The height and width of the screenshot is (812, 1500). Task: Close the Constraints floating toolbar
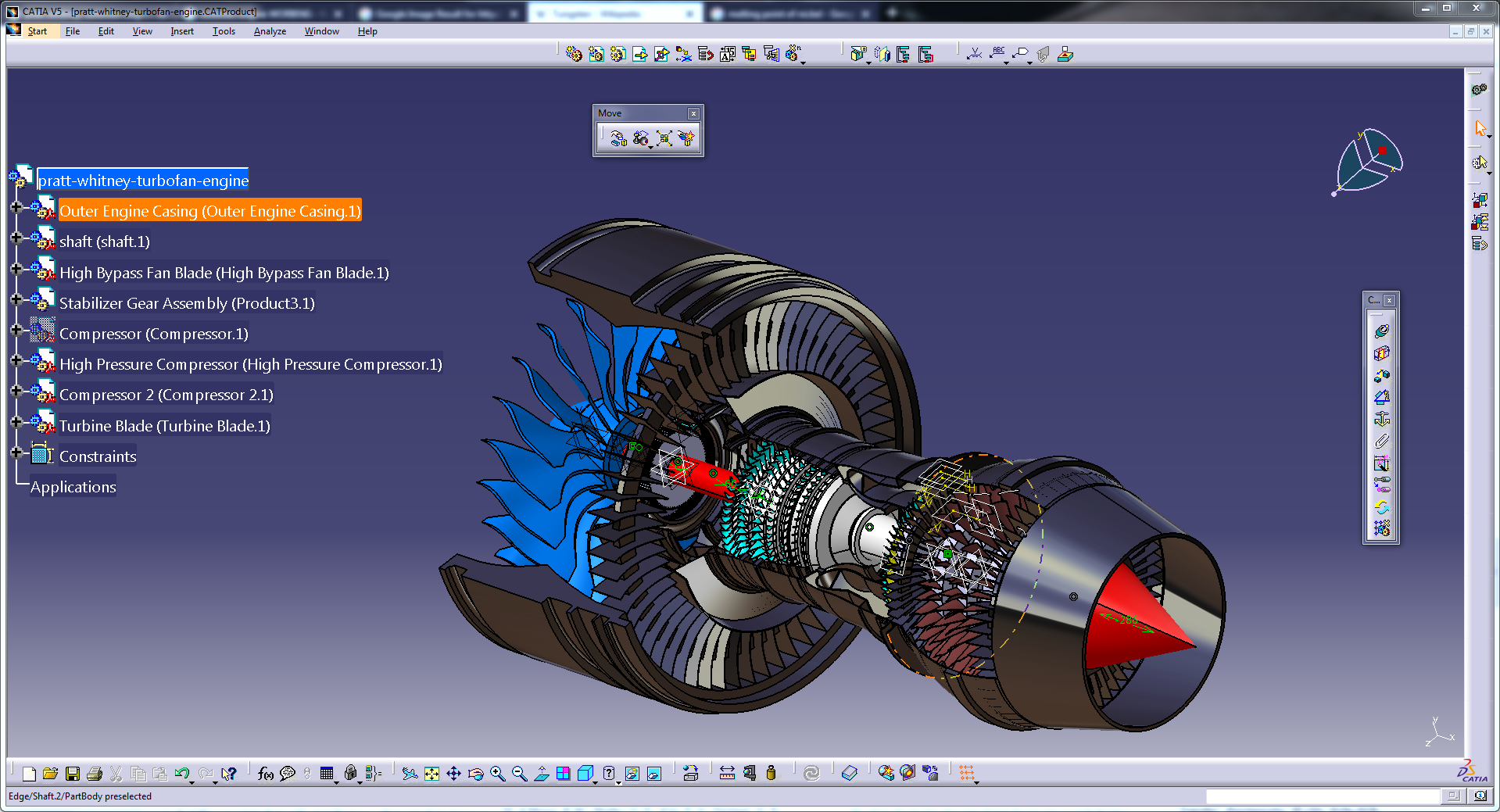coord(1389,300)
